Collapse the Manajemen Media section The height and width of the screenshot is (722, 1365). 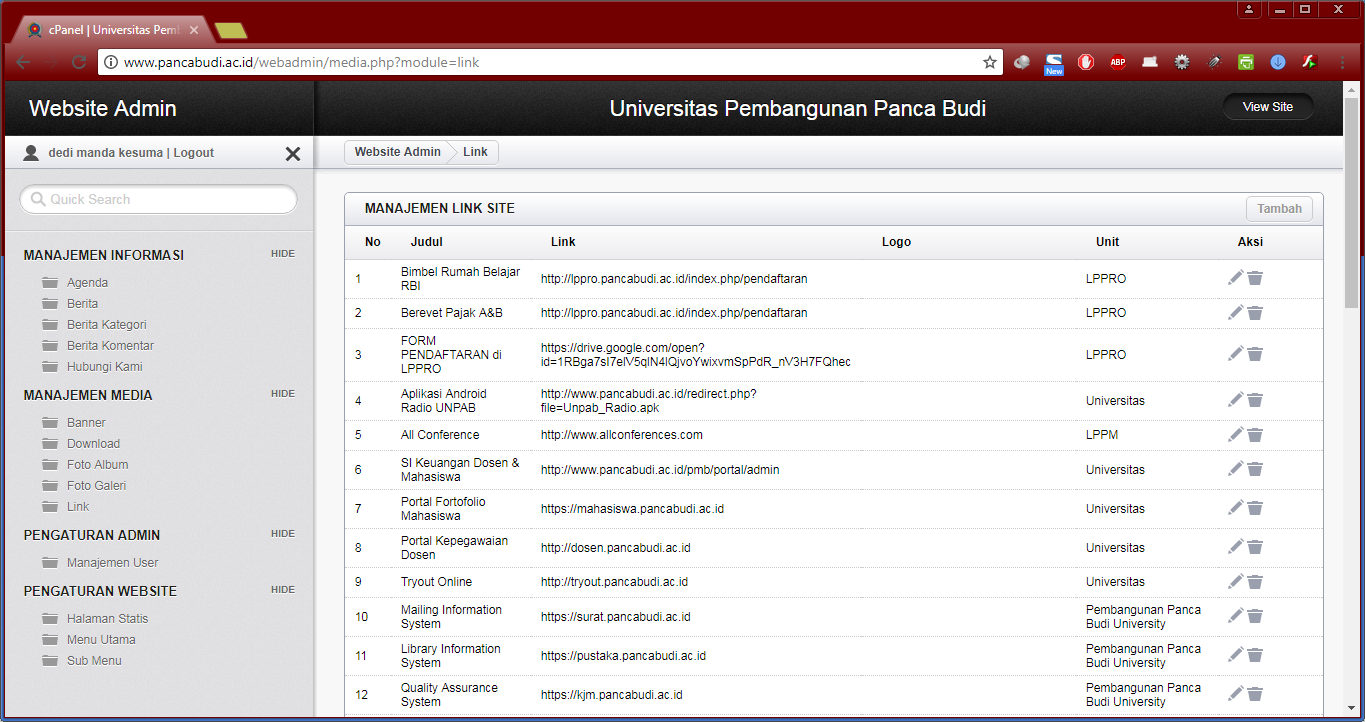283,394
